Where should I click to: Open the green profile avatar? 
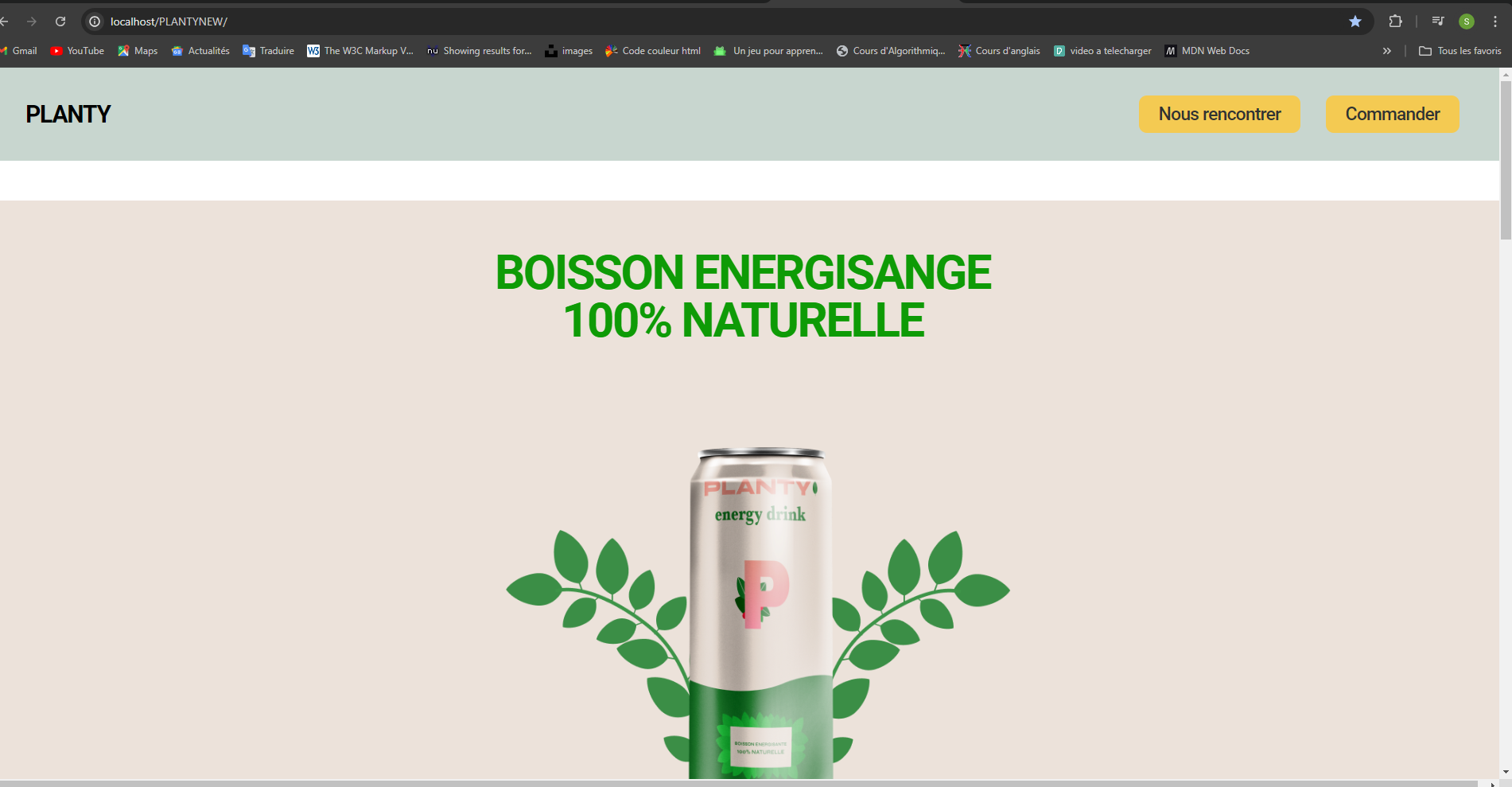[1467, 21]
